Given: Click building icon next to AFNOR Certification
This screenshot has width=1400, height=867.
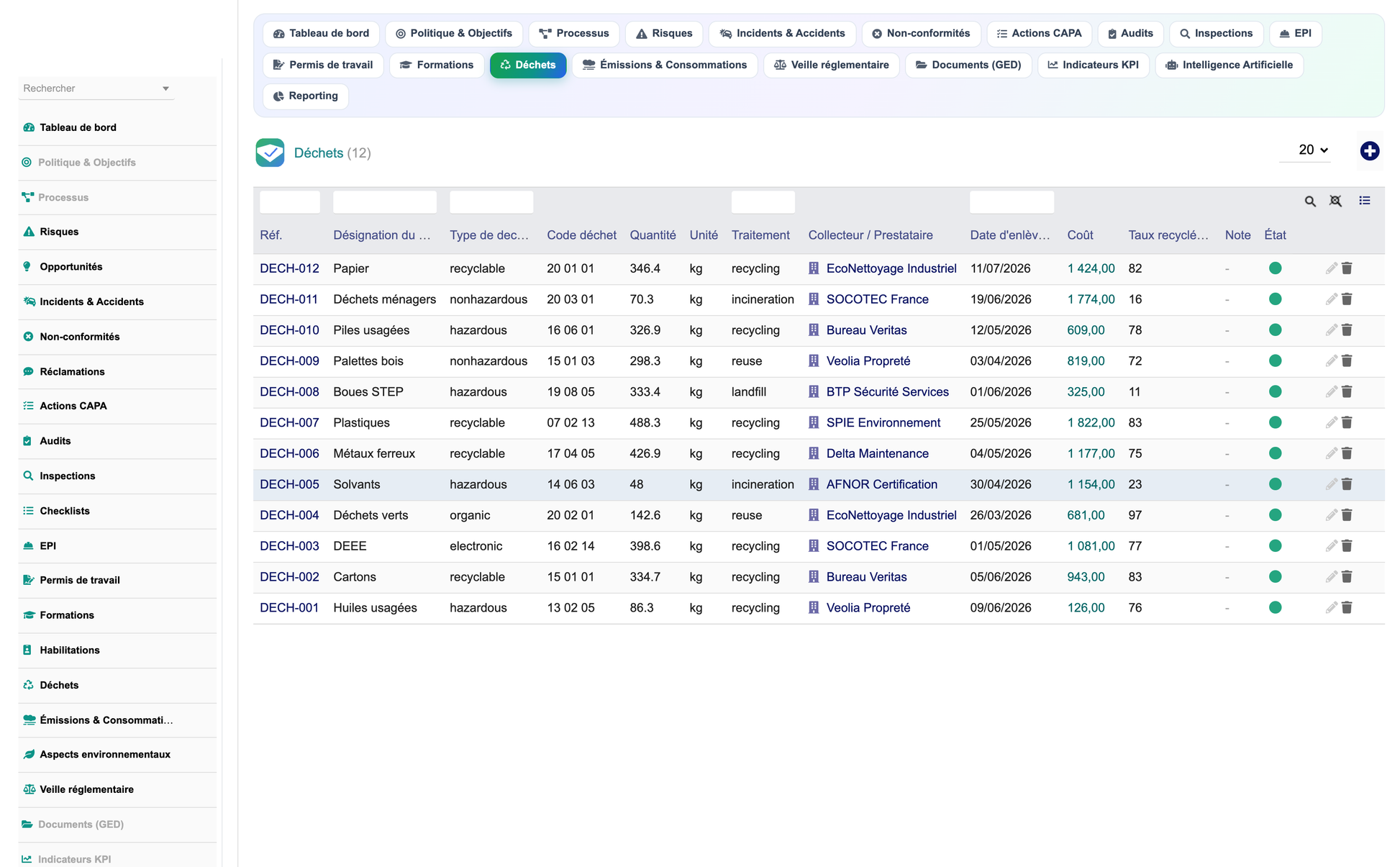Looking at the screenshot, I should point(814,485).
